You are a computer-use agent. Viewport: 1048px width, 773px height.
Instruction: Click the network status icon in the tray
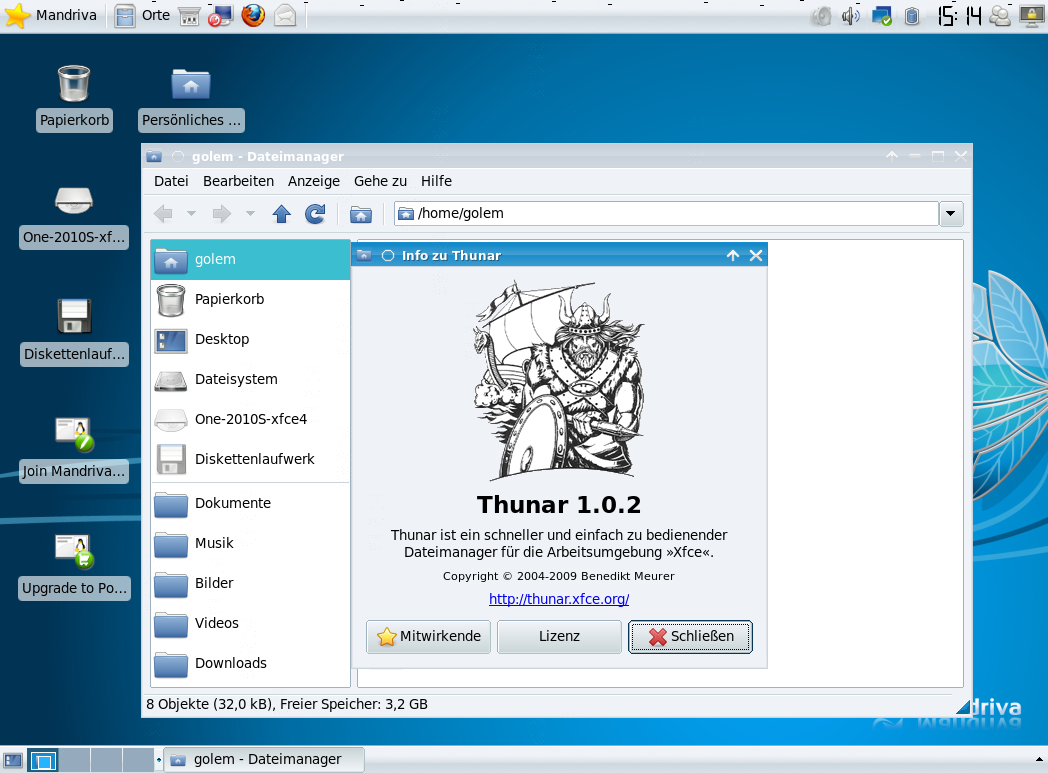(880, 15)
